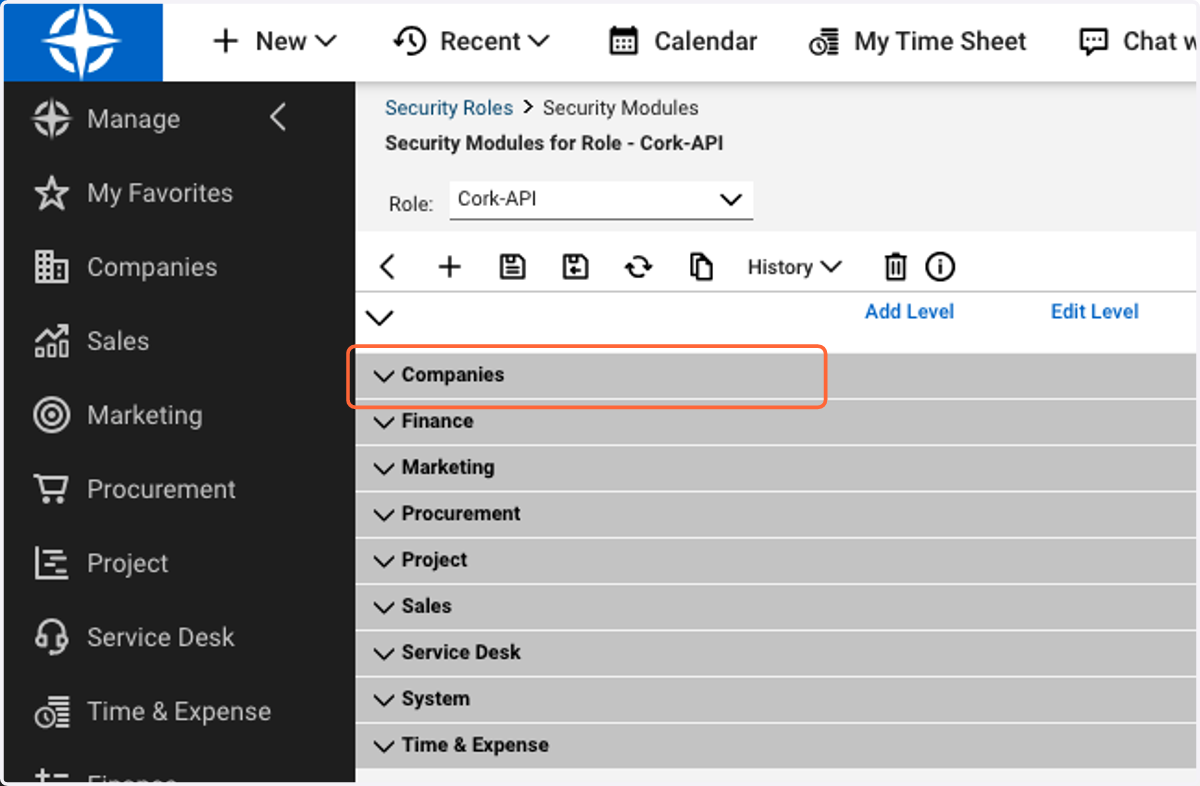The height and width of the screenshot is (786, 1200).
Task: Click the Edit Level link
Action: point(1095,312)
